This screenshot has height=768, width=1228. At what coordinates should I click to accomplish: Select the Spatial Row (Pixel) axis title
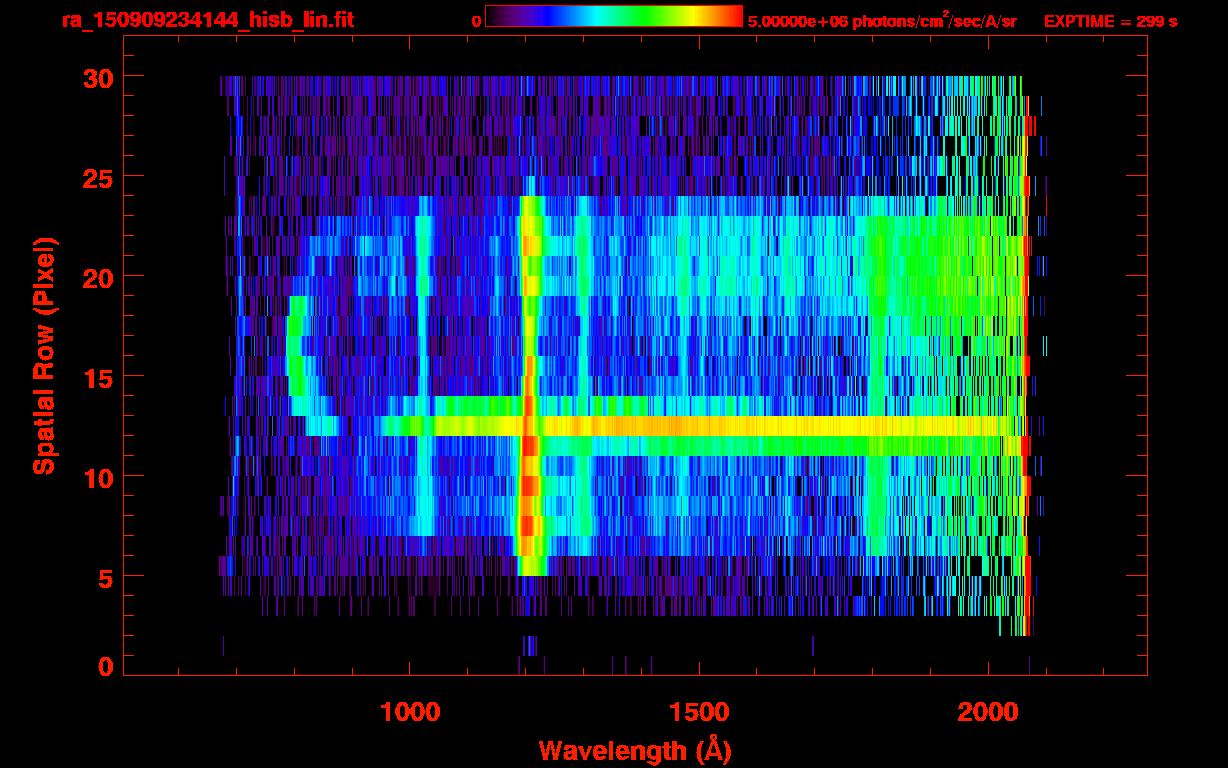point(44,355)
